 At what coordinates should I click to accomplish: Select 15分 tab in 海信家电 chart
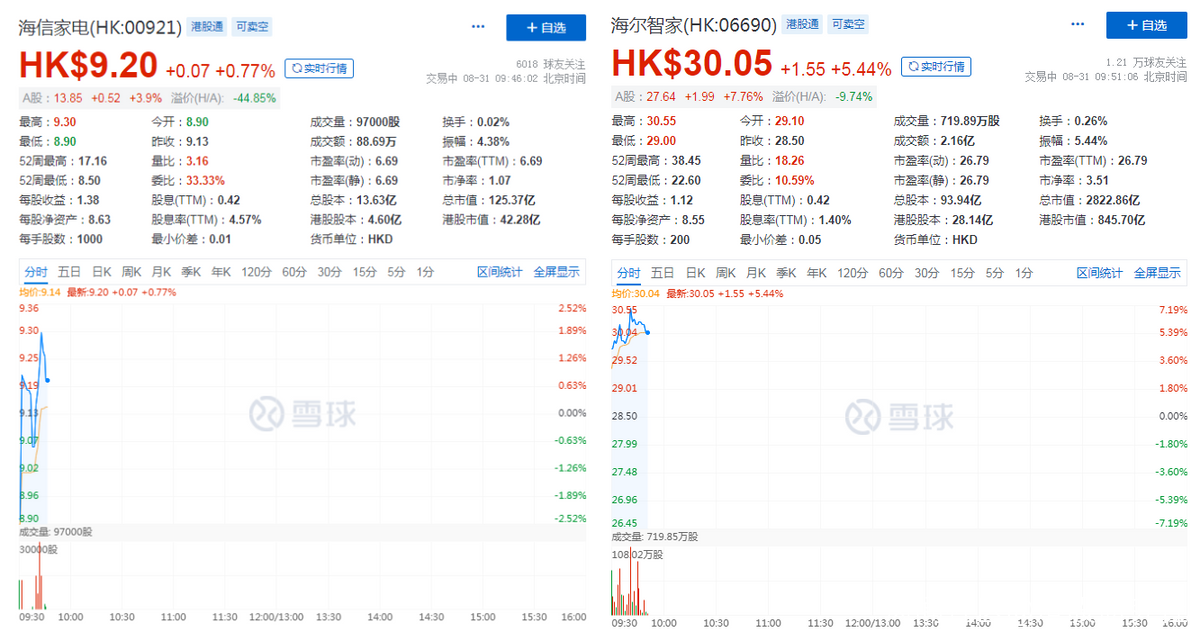click(364, 272)
